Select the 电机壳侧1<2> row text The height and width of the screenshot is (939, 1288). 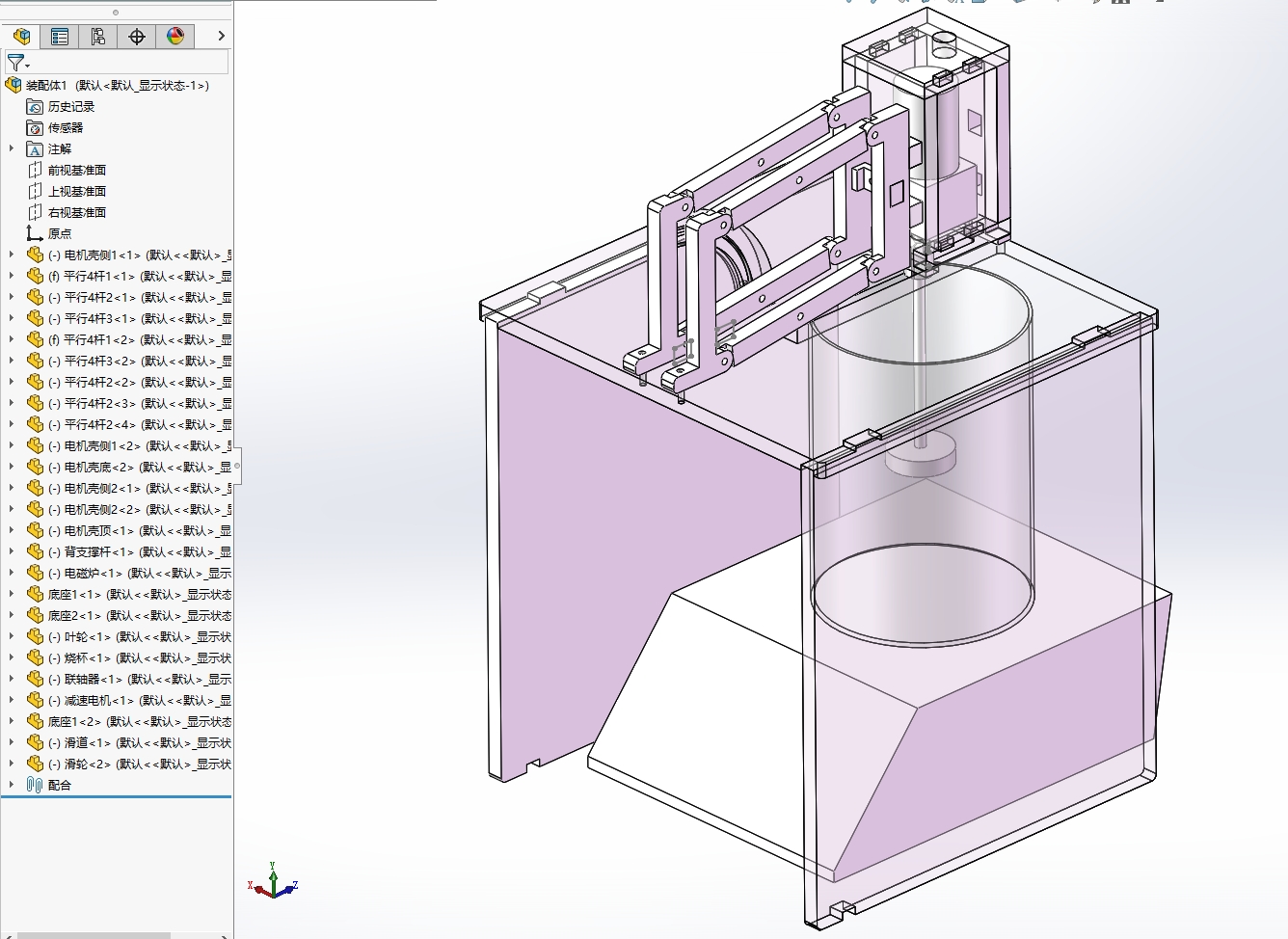[140, 445]
